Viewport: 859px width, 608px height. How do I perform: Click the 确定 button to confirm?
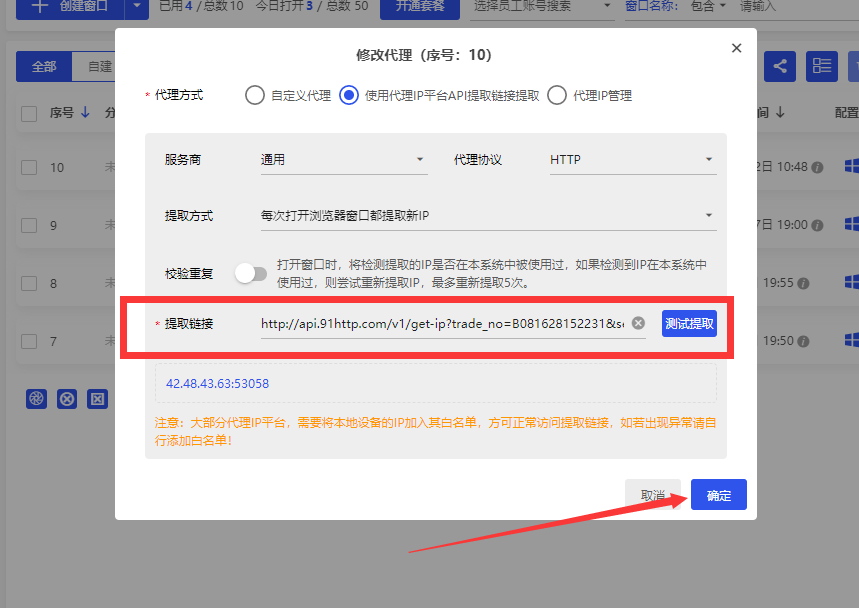coord(718,495)
